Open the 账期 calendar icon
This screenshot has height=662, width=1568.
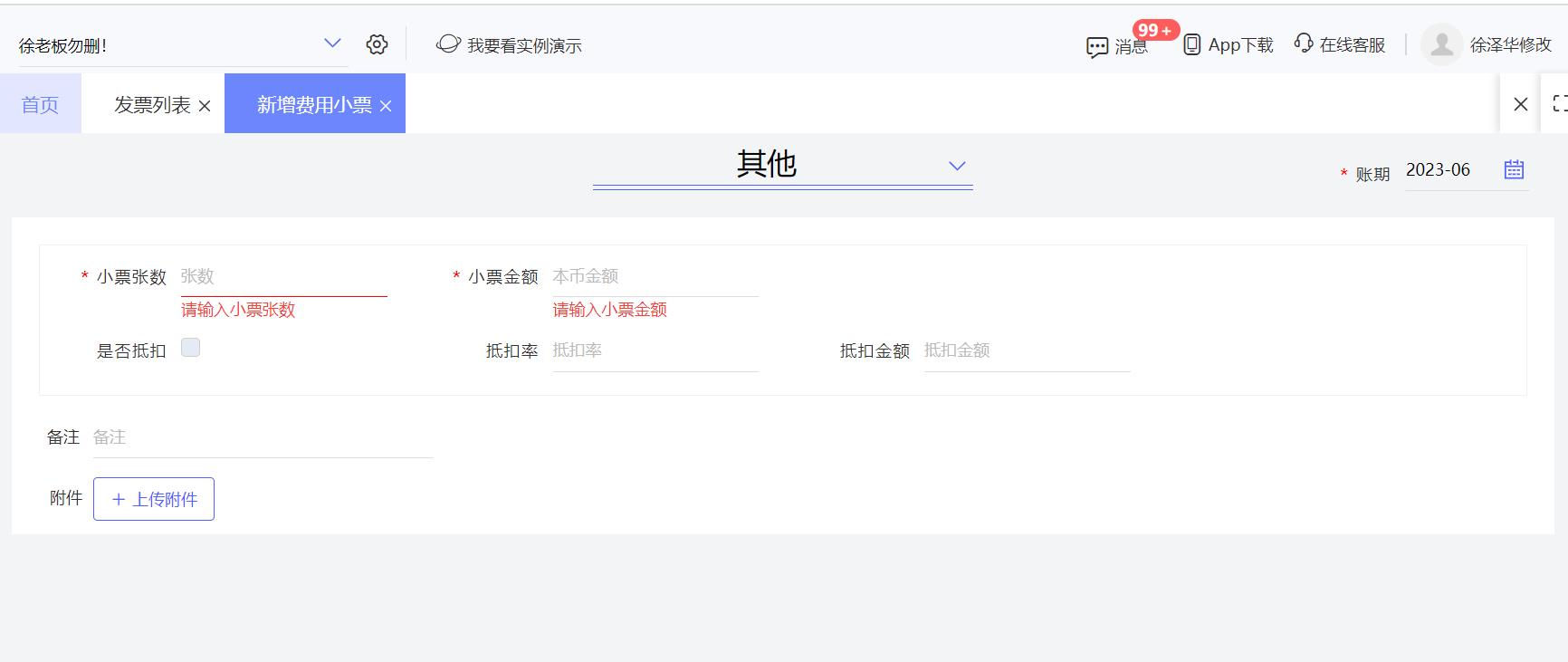(1514, 169)
